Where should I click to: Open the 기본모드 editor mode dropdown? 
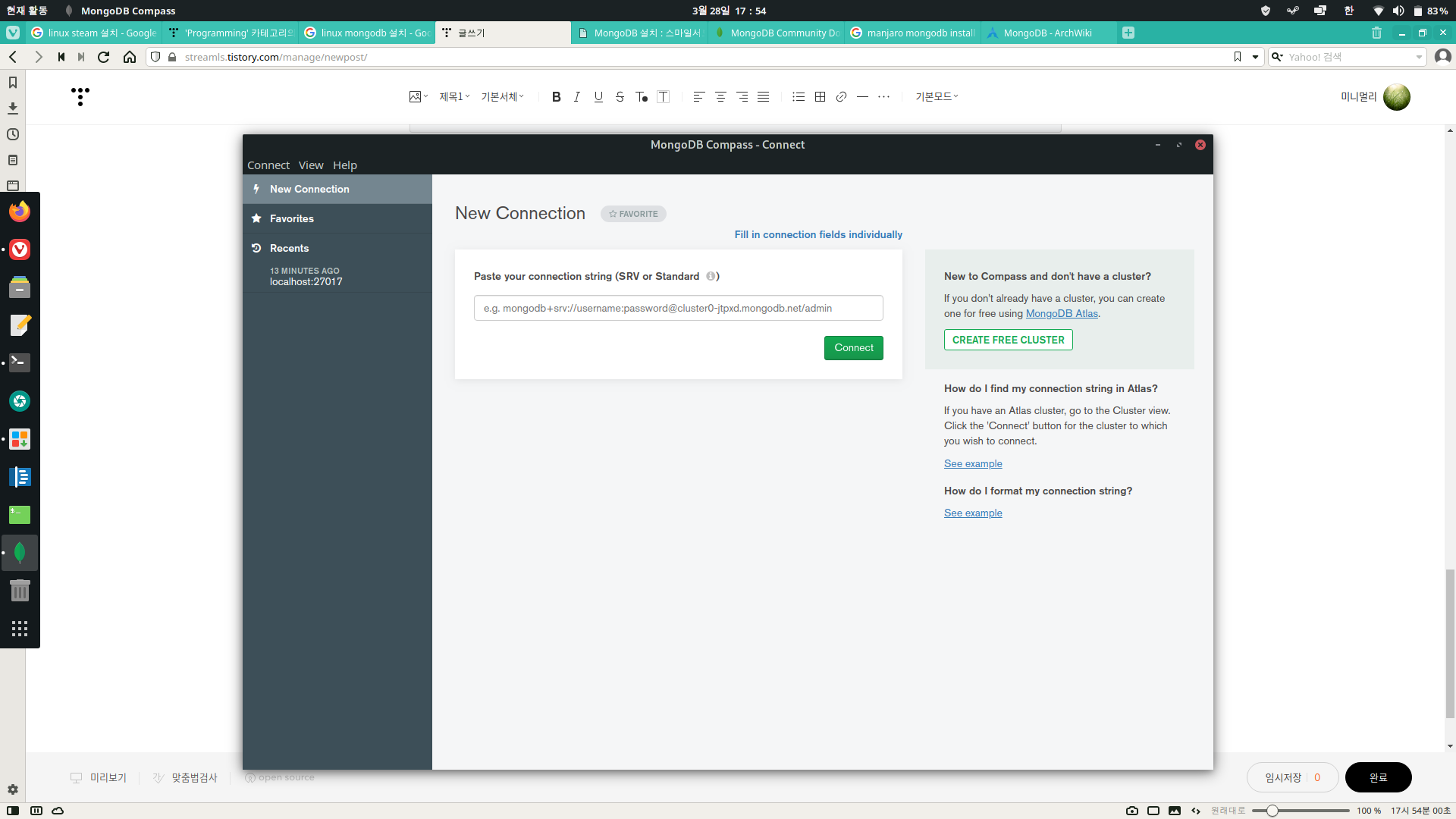pyautogui.click(x=937, y=97)
